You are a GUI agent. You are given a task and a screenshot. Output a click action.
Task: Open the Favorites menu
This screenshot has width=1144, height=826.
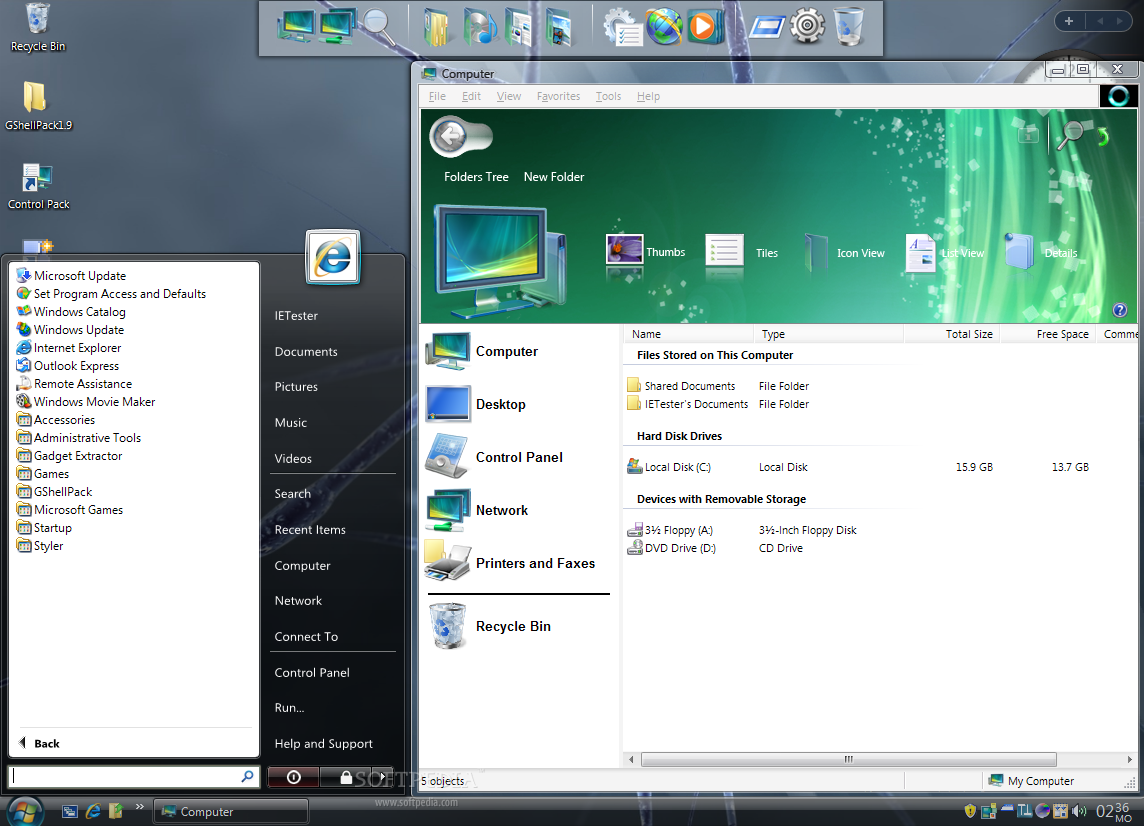(x=558, y=96)
